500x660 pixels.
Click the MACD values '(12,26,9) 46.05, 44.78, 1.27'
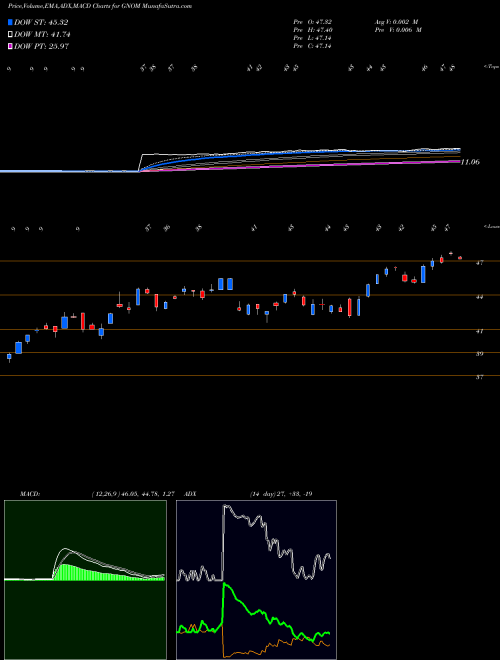pos(133,494)
